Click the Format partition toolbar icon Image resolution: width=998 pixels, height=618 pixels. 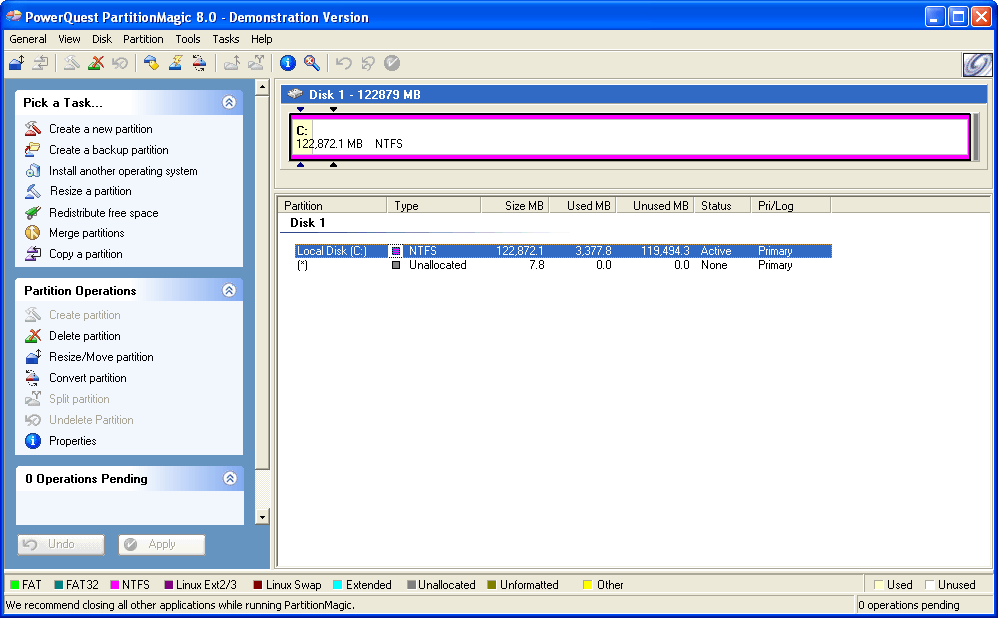(175, 63)
